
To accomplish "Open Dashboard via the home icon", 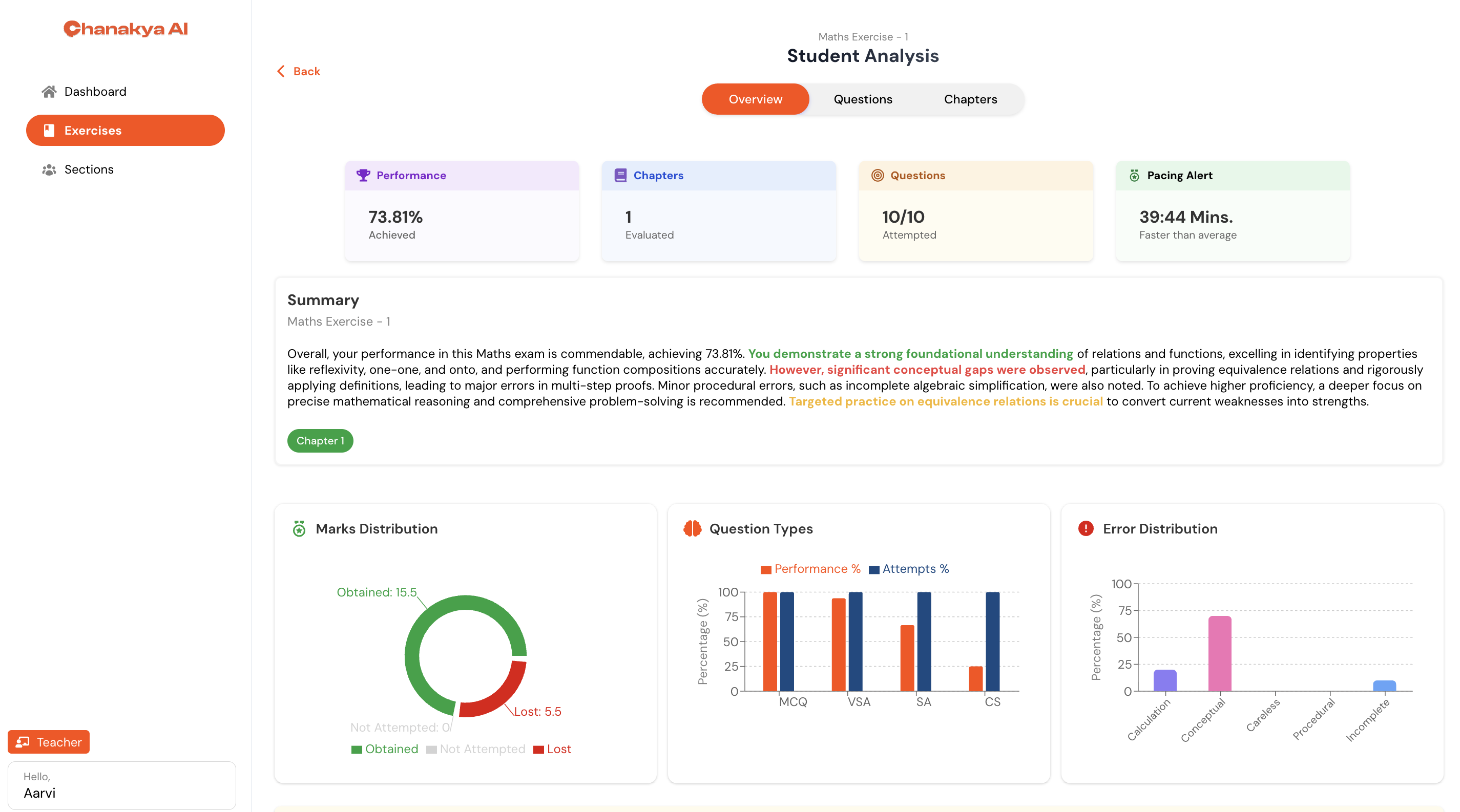I will click(x=49, y=92).
